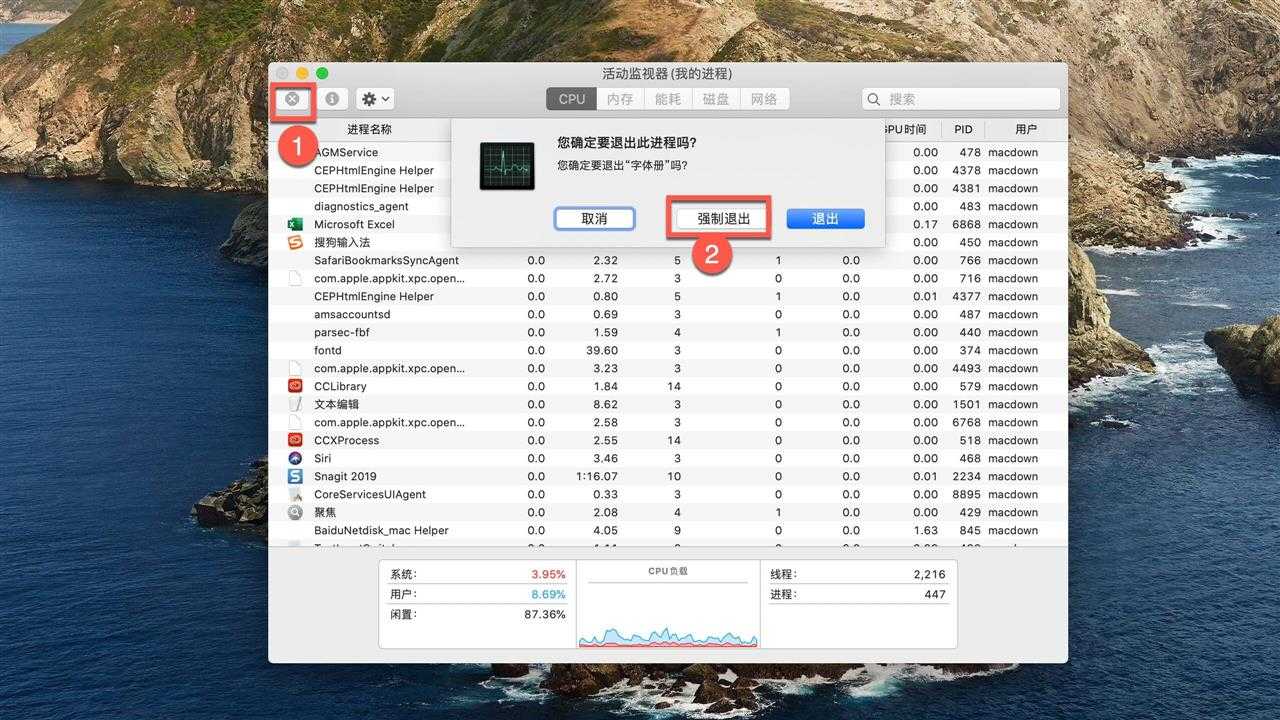
Task: Switch to the 网络 tab
Action: [764, 99]
